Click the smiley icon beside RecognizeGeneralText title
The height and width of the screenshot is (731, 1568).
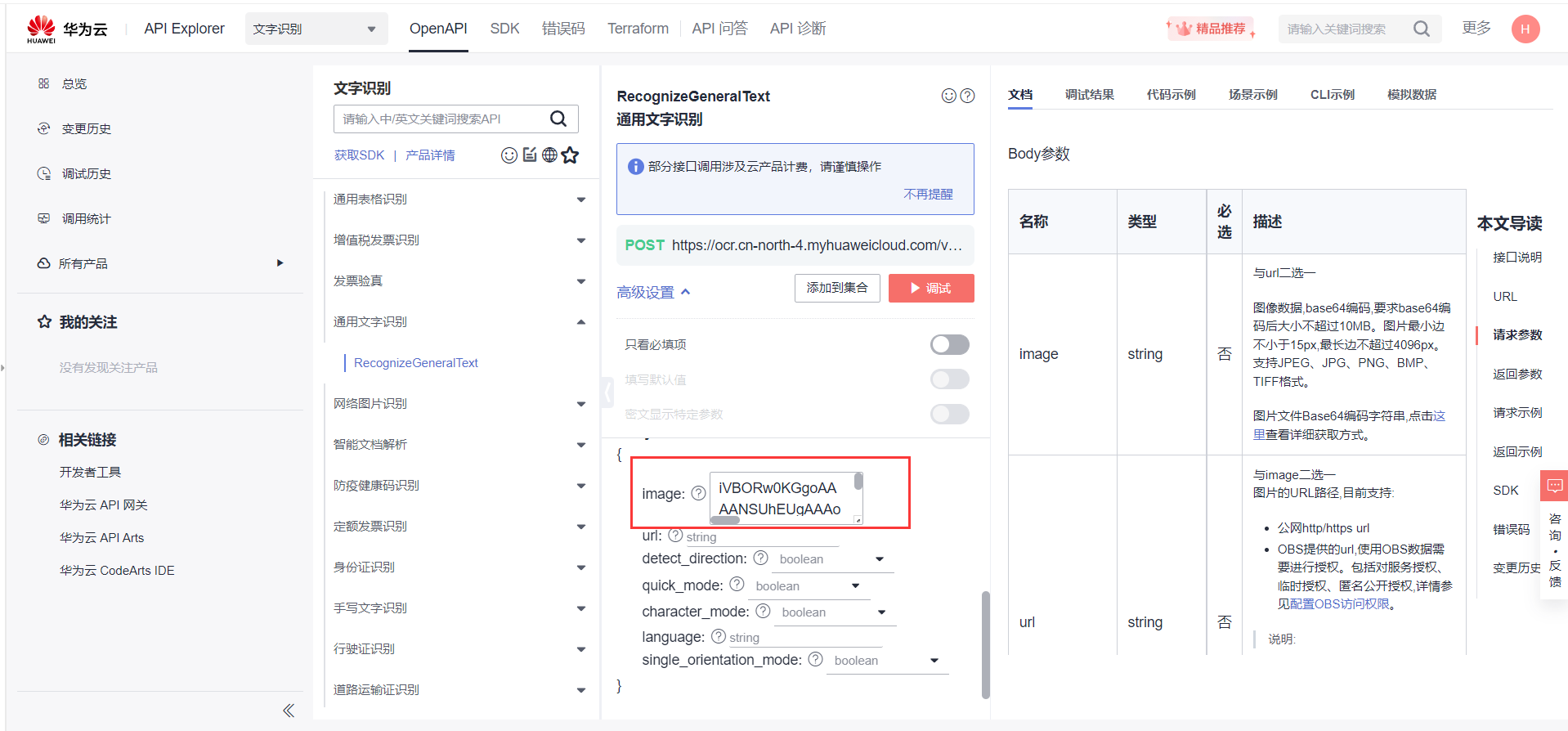point(948,96)
